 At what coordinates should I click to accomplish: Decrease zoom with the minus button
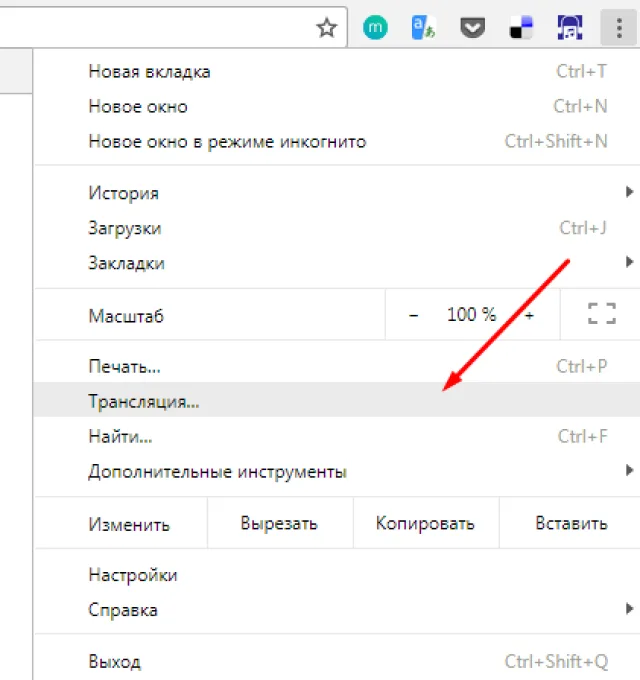[413, 315]
